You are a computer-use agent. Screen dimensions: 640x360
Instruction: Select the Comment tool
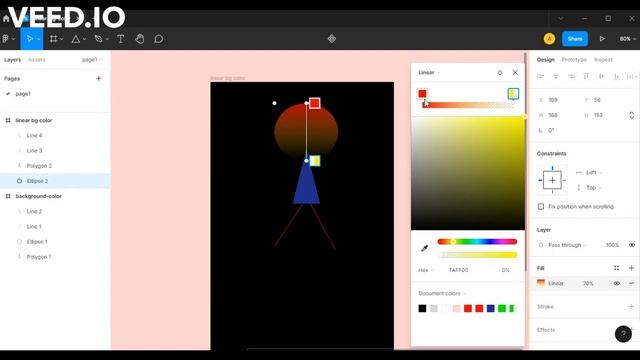tap(159, 39)
